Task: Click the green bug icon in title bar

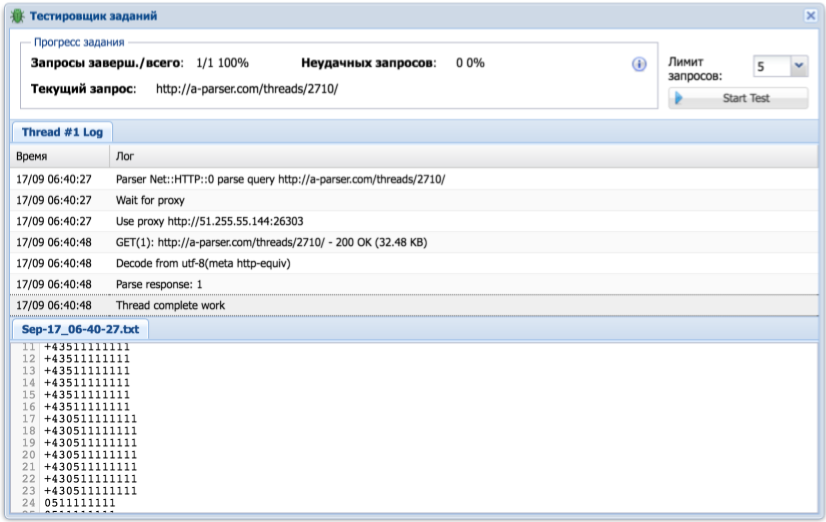Action: point(17,16)
